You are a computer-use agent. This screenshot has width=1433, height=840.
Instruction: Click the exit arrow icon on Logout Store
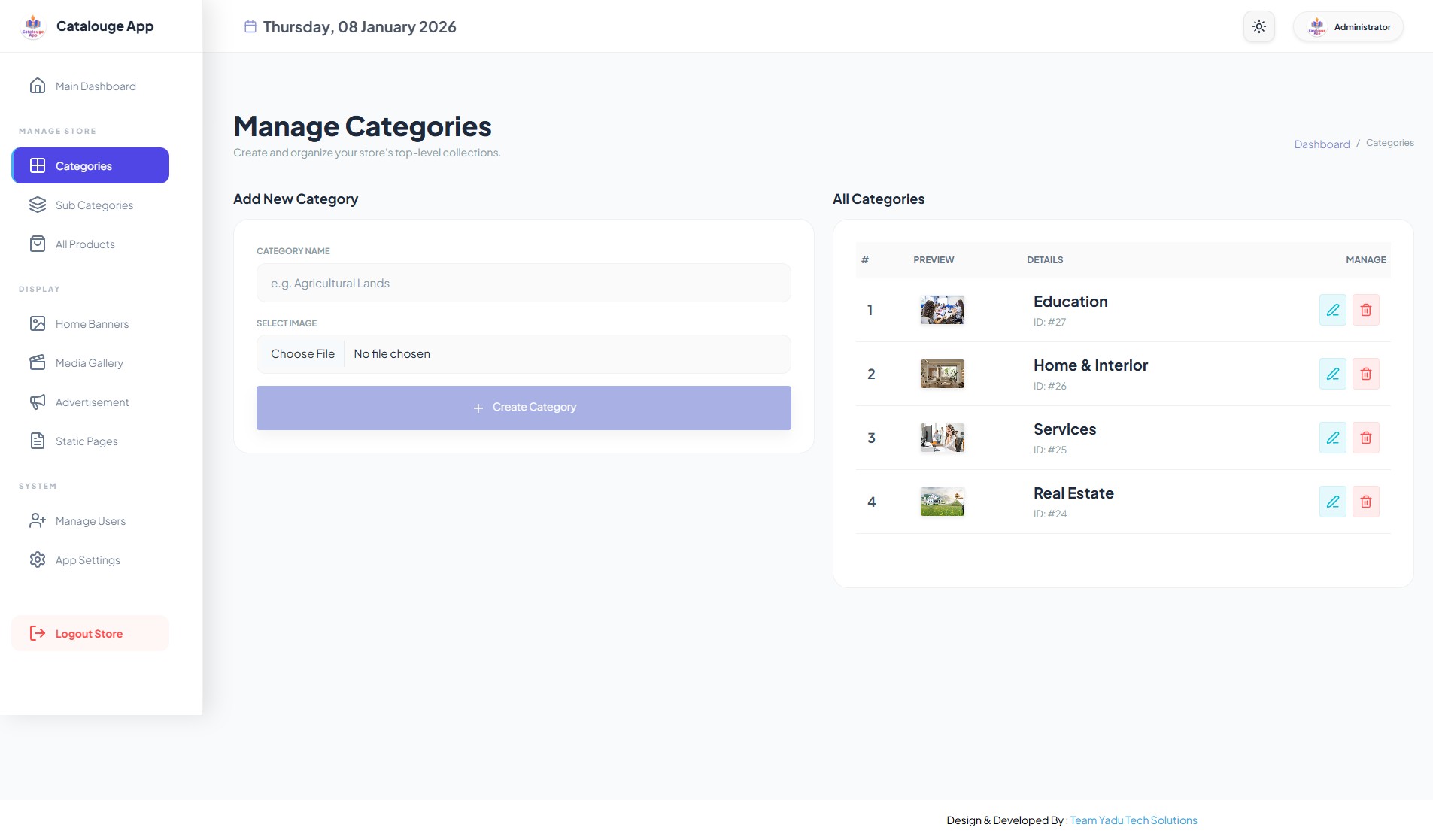[x=38, y=633]
